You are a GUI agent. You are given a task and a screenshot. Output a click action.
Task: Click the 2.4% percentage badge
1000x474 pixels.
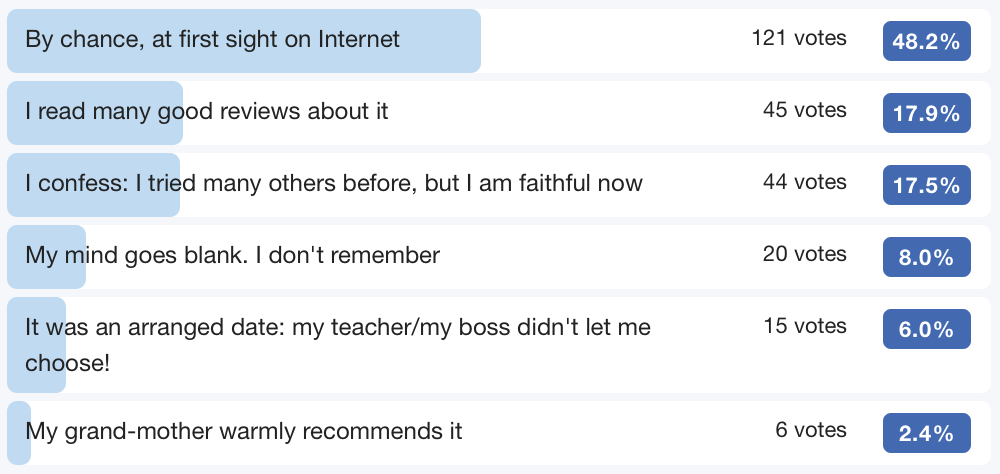click(x=926, y=433)
